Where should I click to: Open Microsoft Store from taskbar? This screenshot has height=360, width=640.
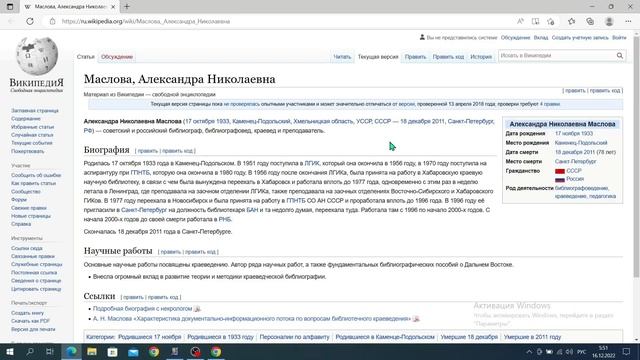point(113,351)
